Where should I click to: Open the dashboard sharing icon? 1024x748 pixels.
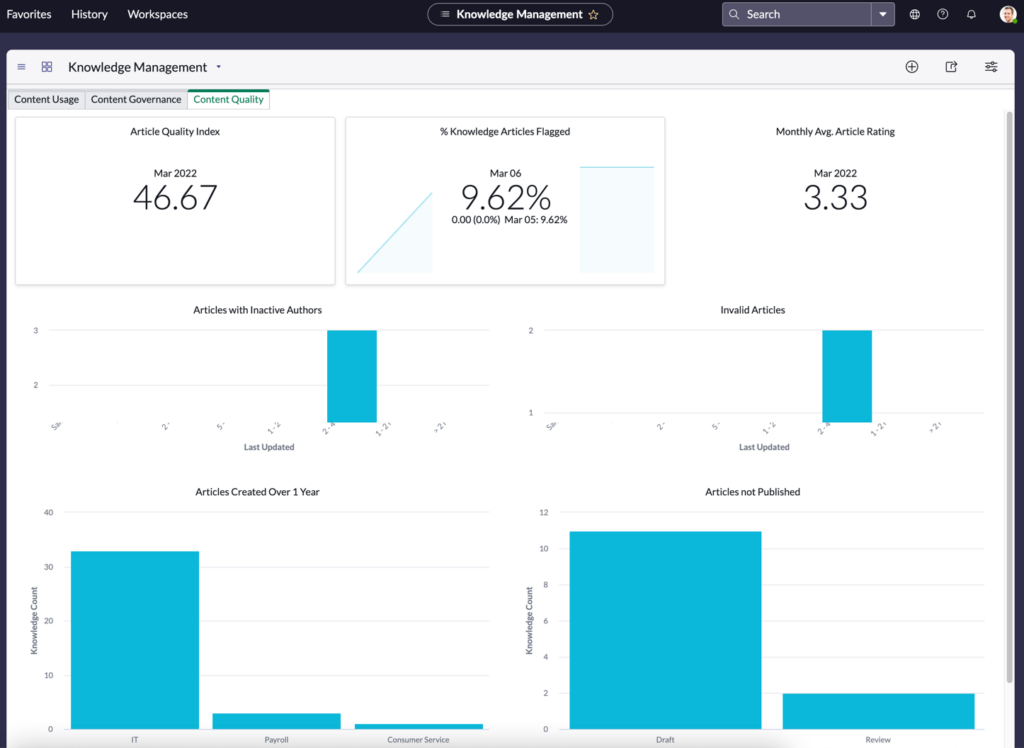point(950,66)
